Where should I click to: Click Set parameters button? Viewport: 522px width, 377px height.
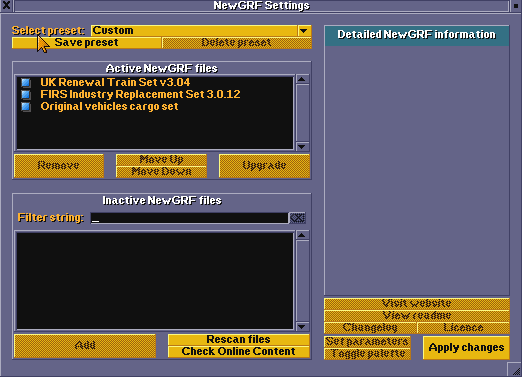point(367,342)
